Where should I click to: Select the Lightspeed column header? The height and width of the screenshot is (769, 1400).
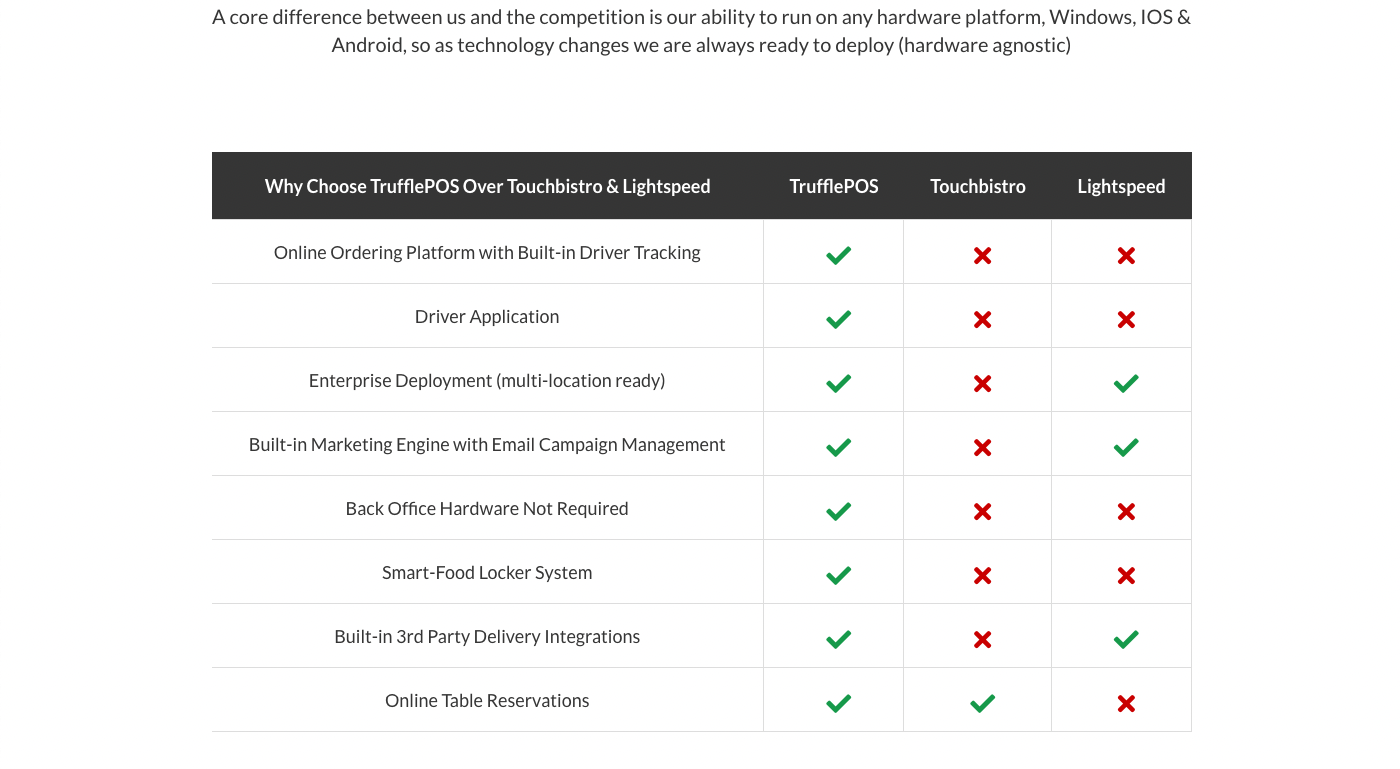(x=1121, y=186)
